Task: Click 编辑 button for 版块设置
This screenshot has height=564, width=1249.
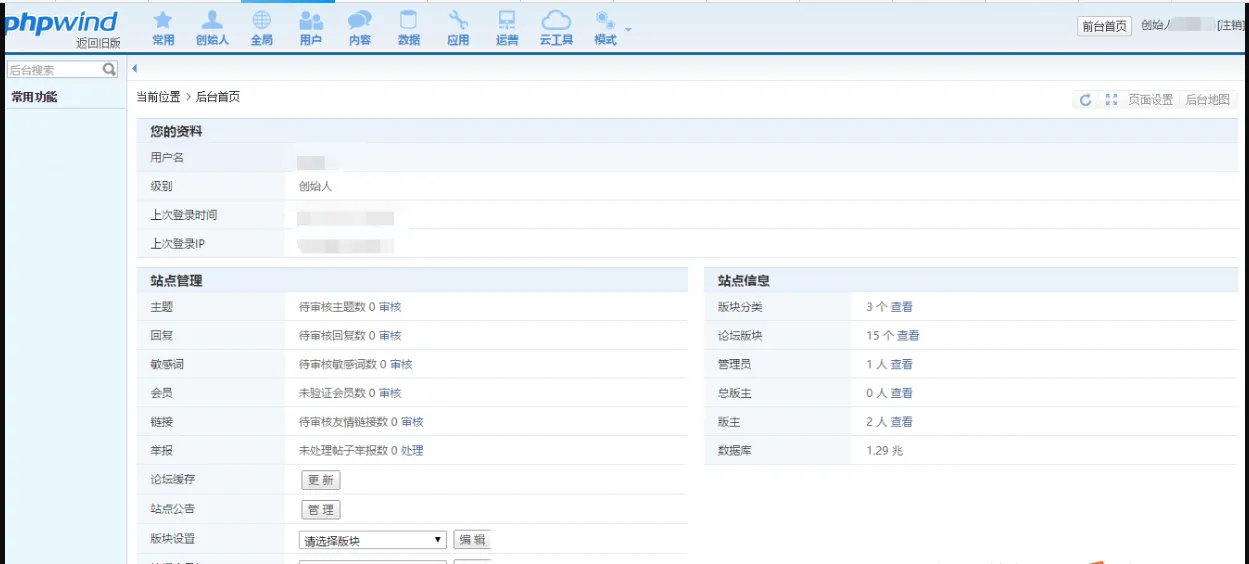Action: point(472,540)
